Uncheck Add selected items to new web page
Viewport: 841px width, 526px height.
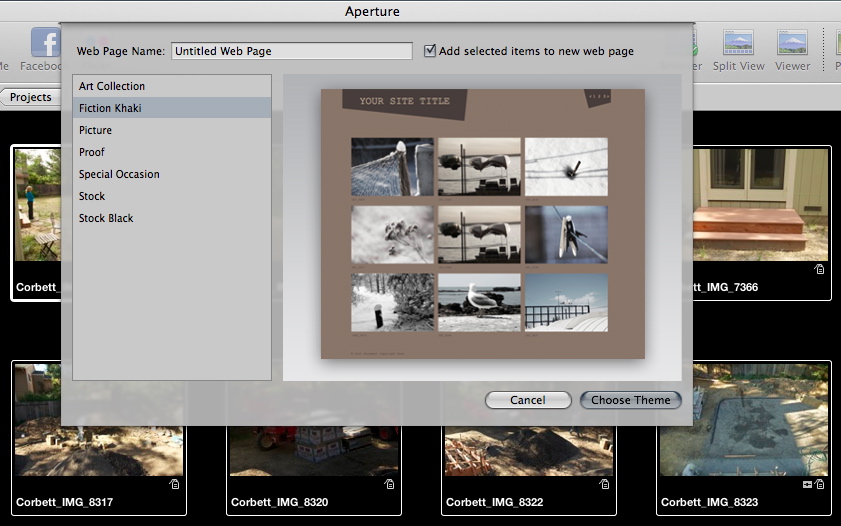click(x=430, y=51)
